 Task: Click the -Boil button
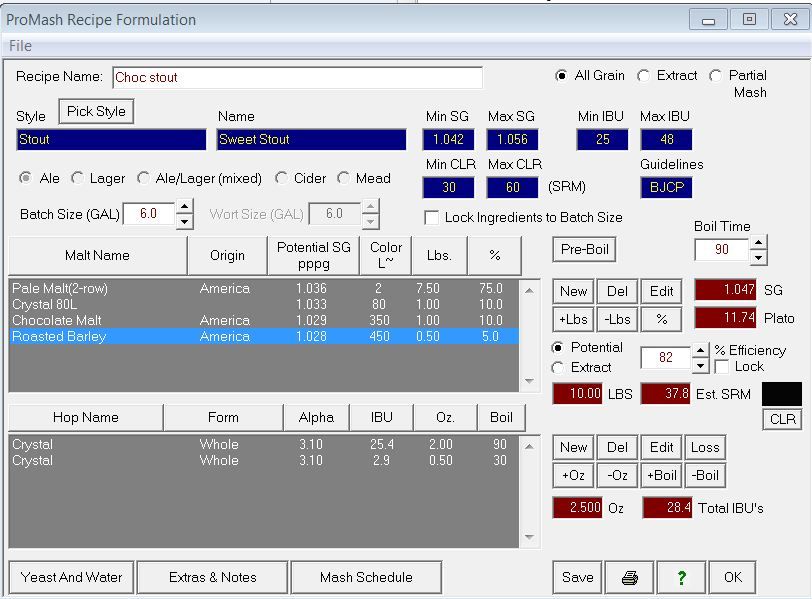click(705, 475)
